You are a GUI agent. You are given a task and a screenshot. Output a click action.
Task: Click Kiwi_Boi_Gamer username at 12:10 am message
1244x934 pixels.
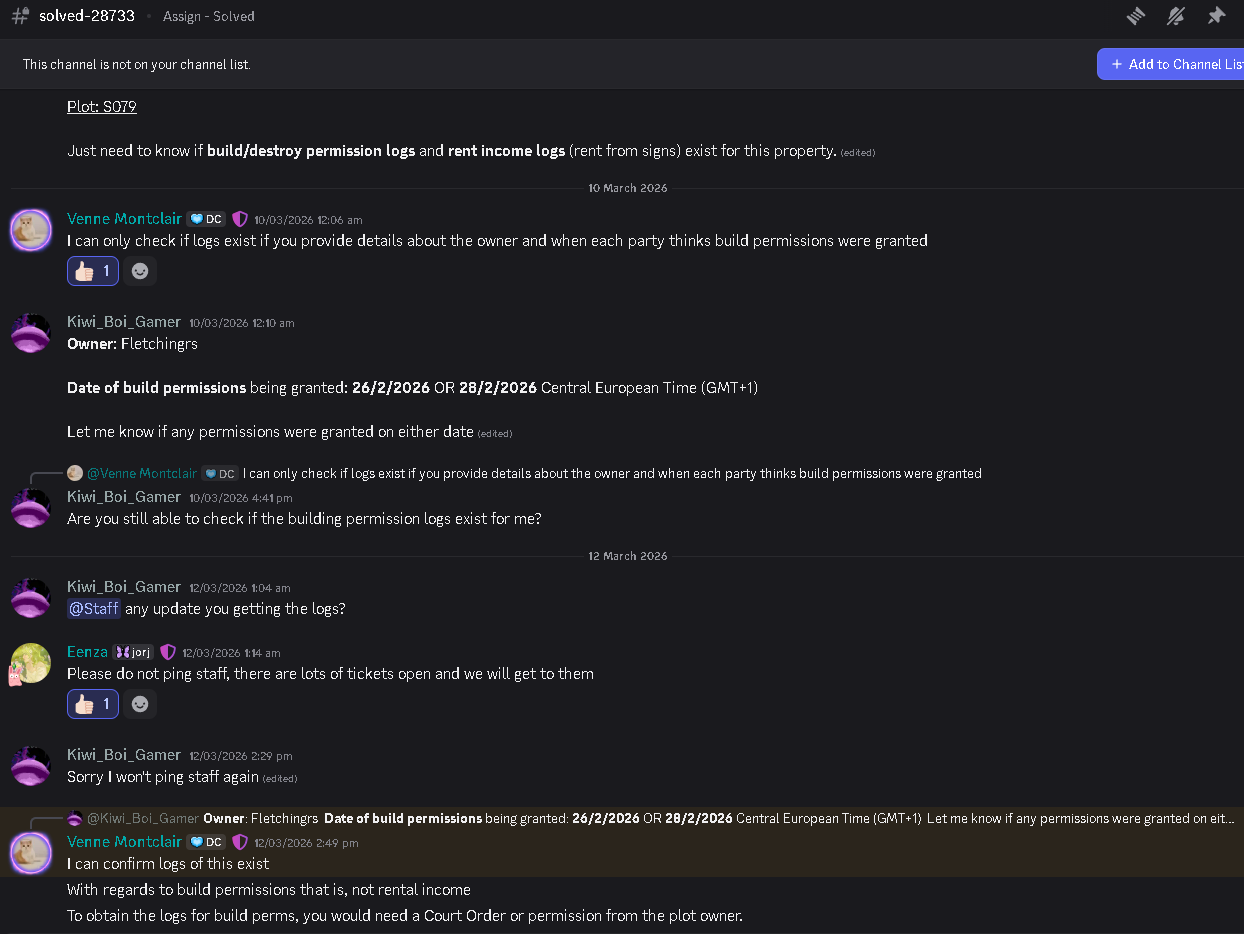pos(124,322)
